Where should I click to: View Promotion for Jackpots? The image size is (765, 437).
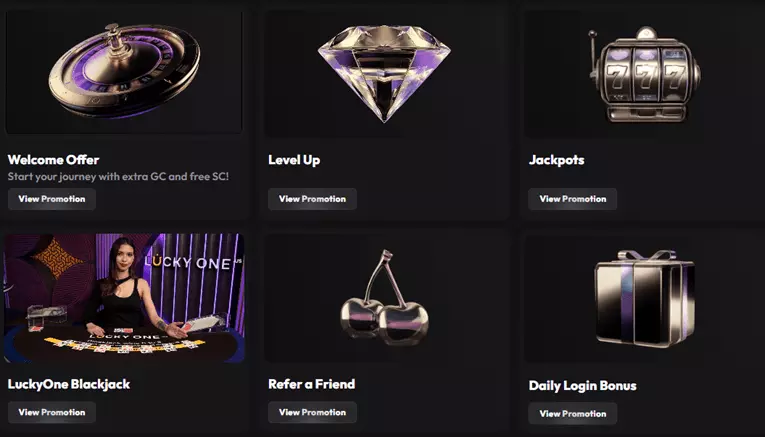573,199
